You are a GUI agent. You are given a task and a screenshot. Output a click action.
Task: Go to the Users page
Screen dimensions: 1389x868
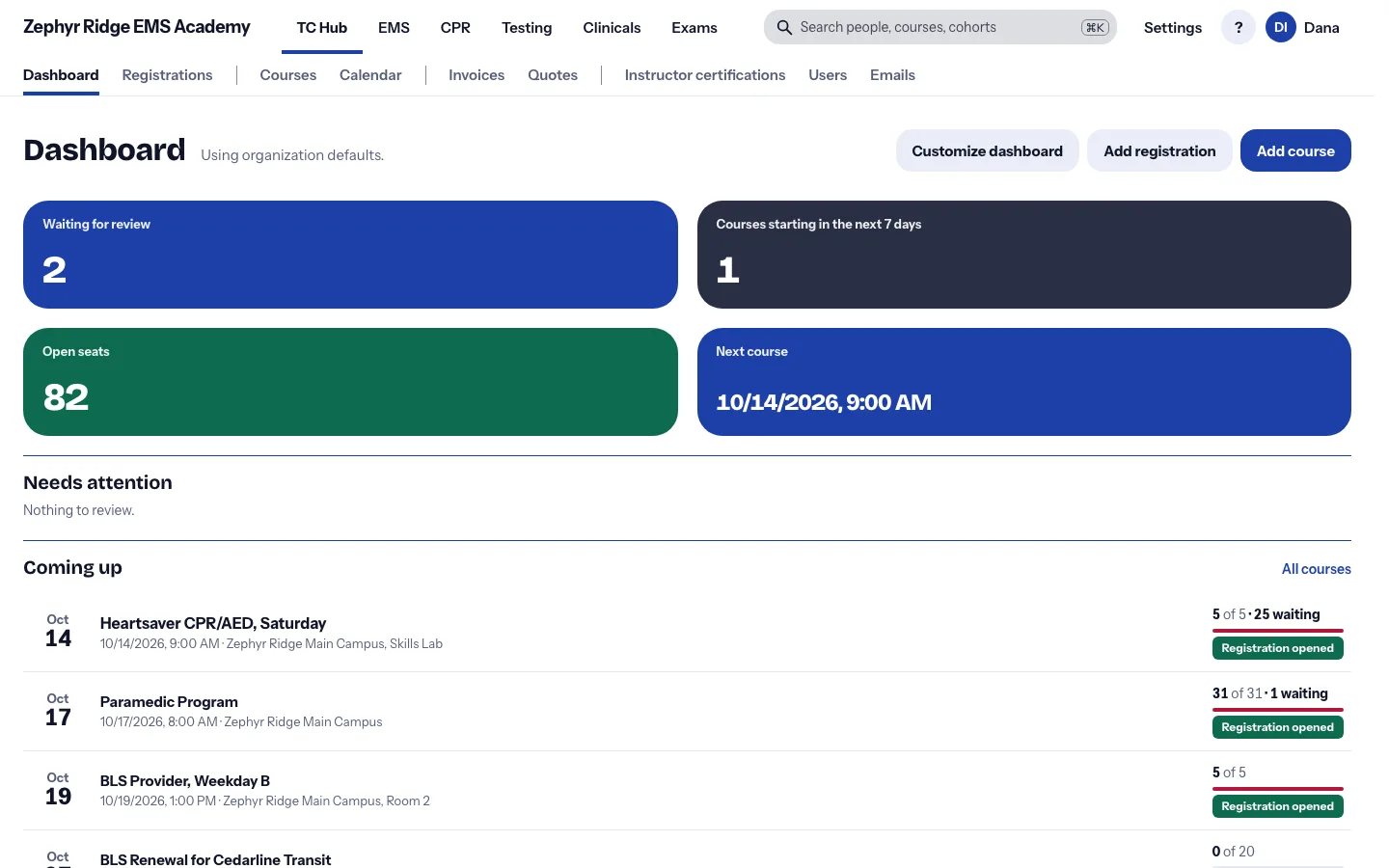[828, 75]
